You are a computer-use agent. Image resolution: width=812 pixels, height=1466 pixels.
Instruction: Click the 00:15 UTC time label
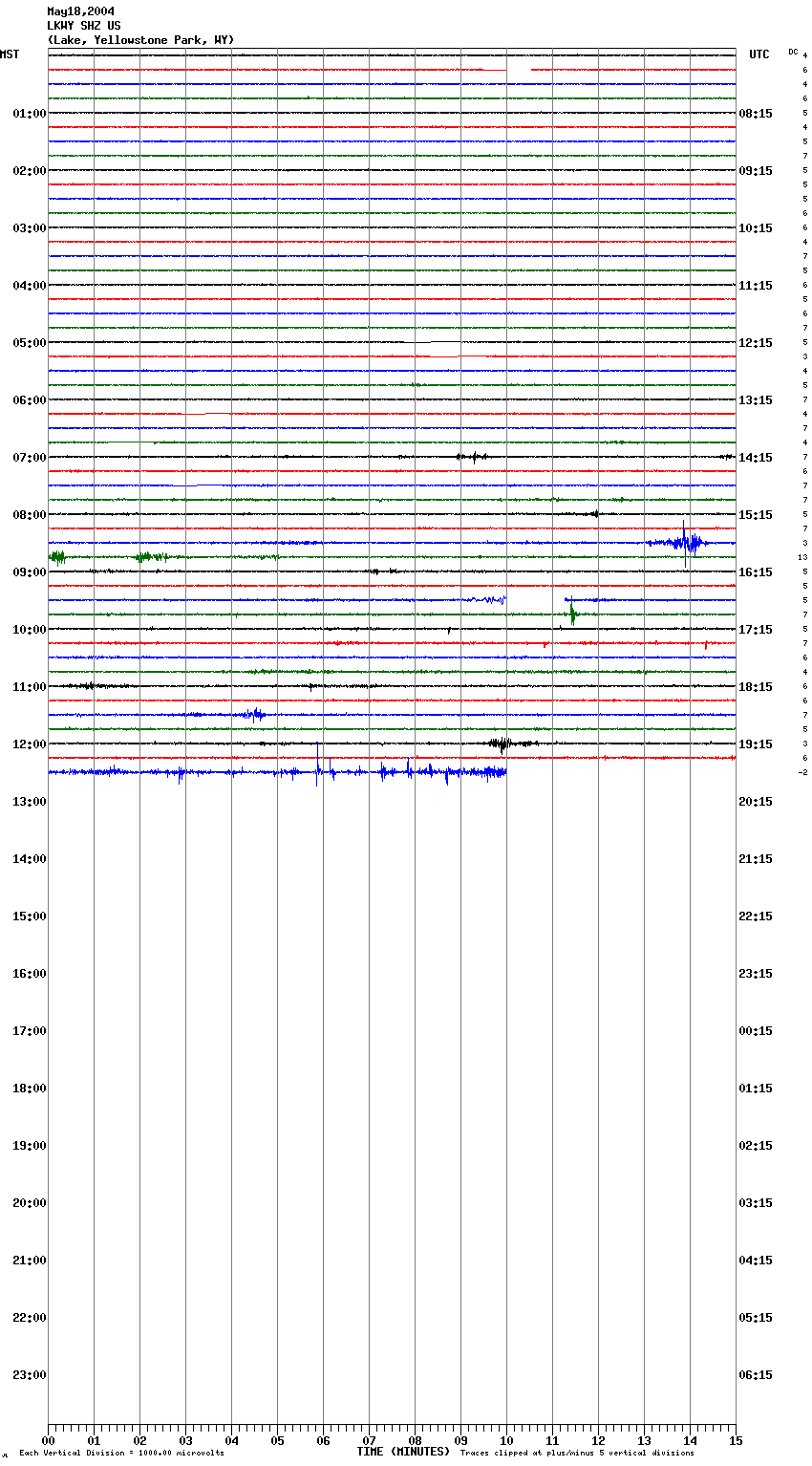coord(756,1031)
